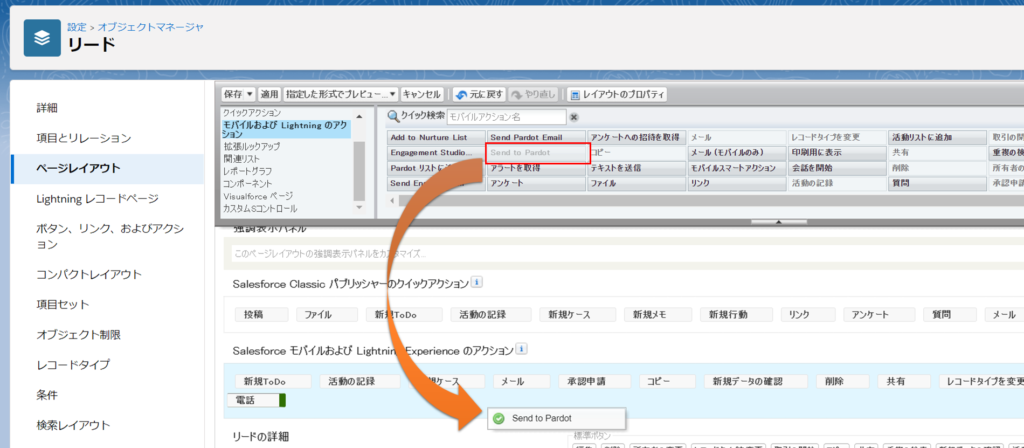
Task: Select Send Pardot Email palette action
Action: coord(536,138)
